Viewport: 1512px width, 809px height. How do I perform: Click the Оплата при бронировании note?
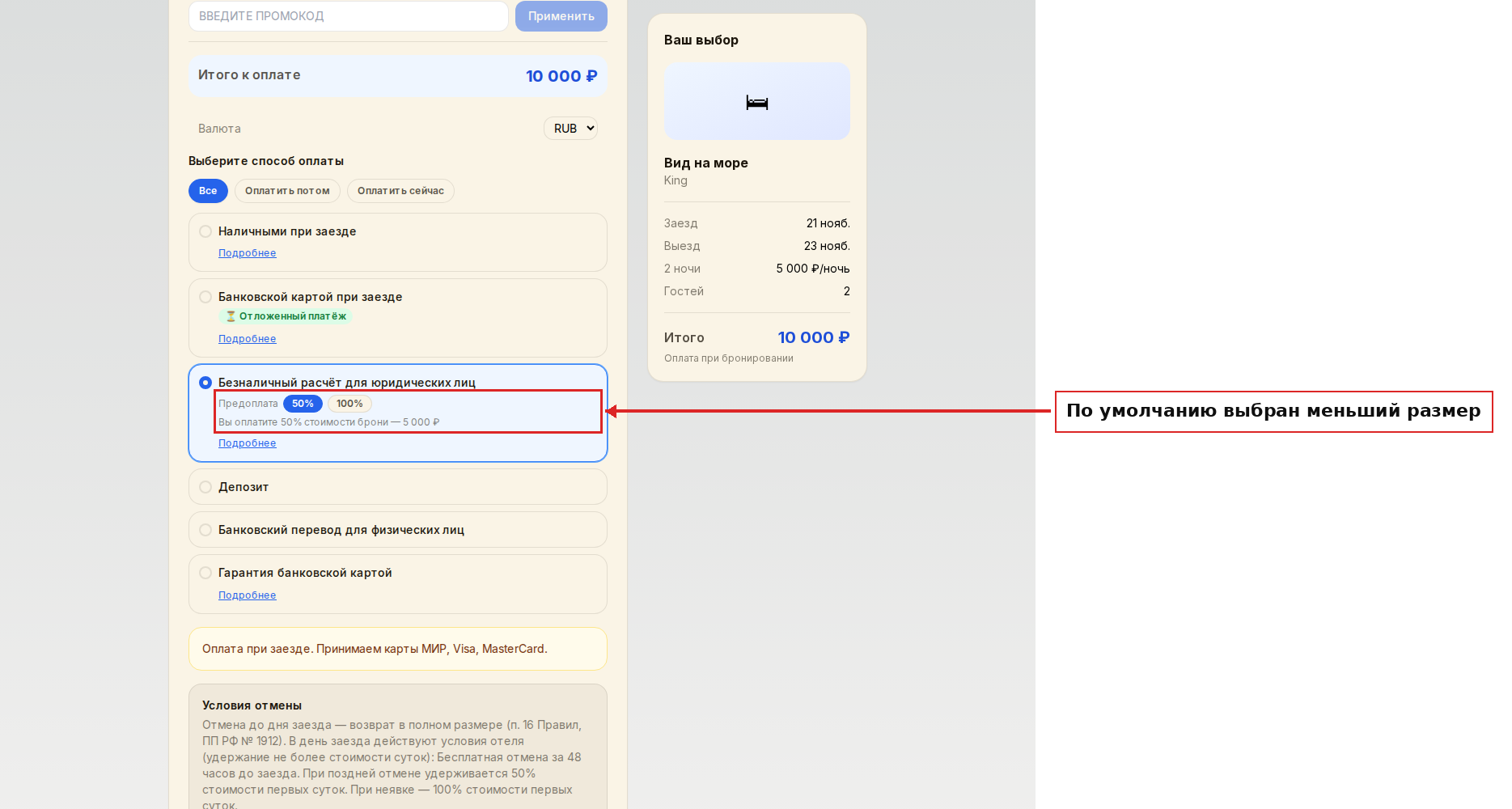pos(729,358)
